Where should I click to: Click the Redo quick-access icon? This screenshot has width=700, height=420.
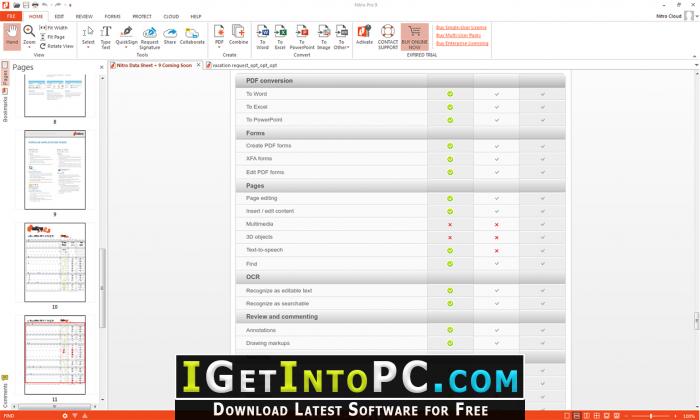click(57, 5)
